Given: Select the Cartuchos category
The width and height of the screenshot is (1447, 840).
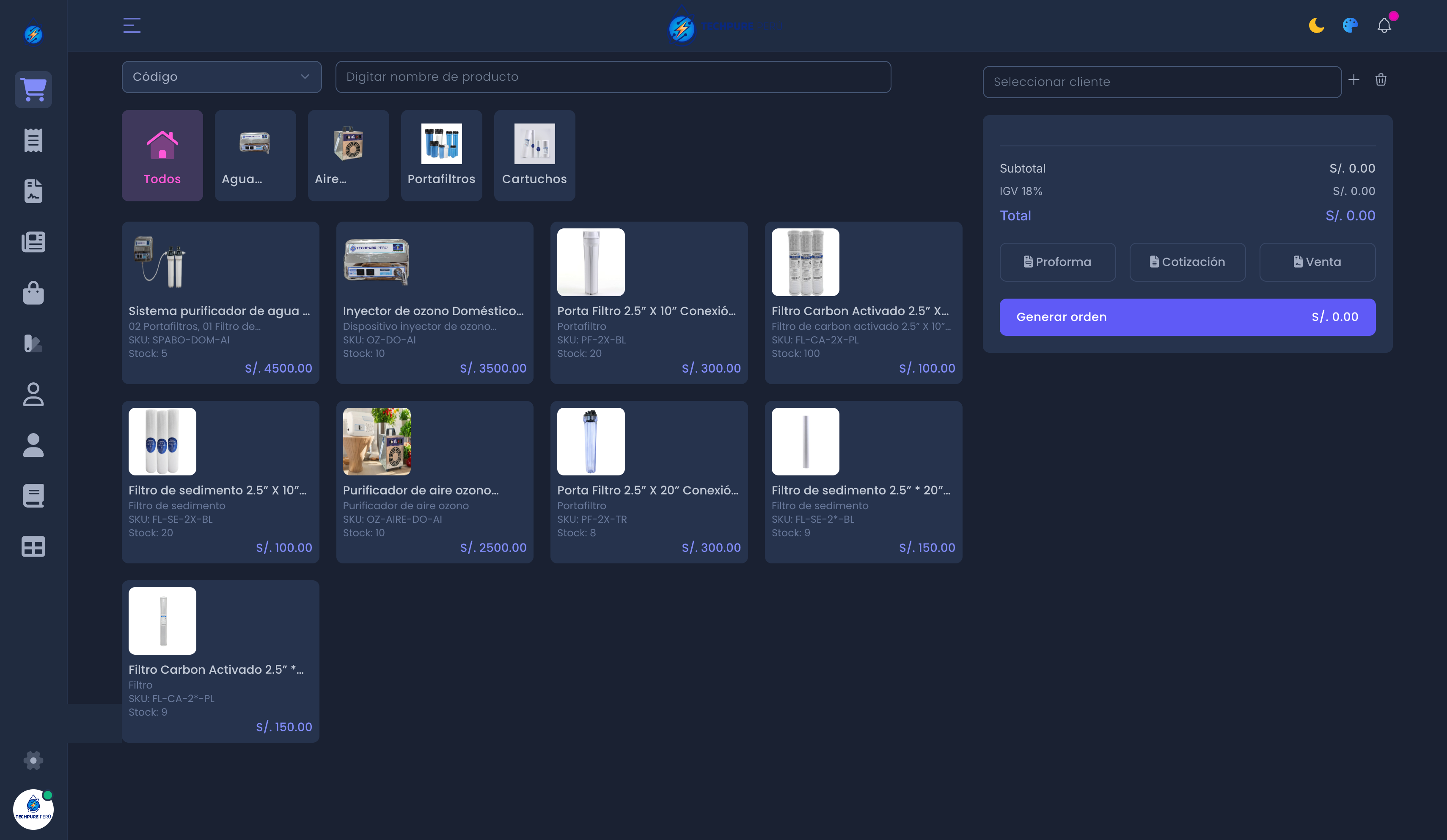Looking at the screenshot, I should [x=534, y=156].
